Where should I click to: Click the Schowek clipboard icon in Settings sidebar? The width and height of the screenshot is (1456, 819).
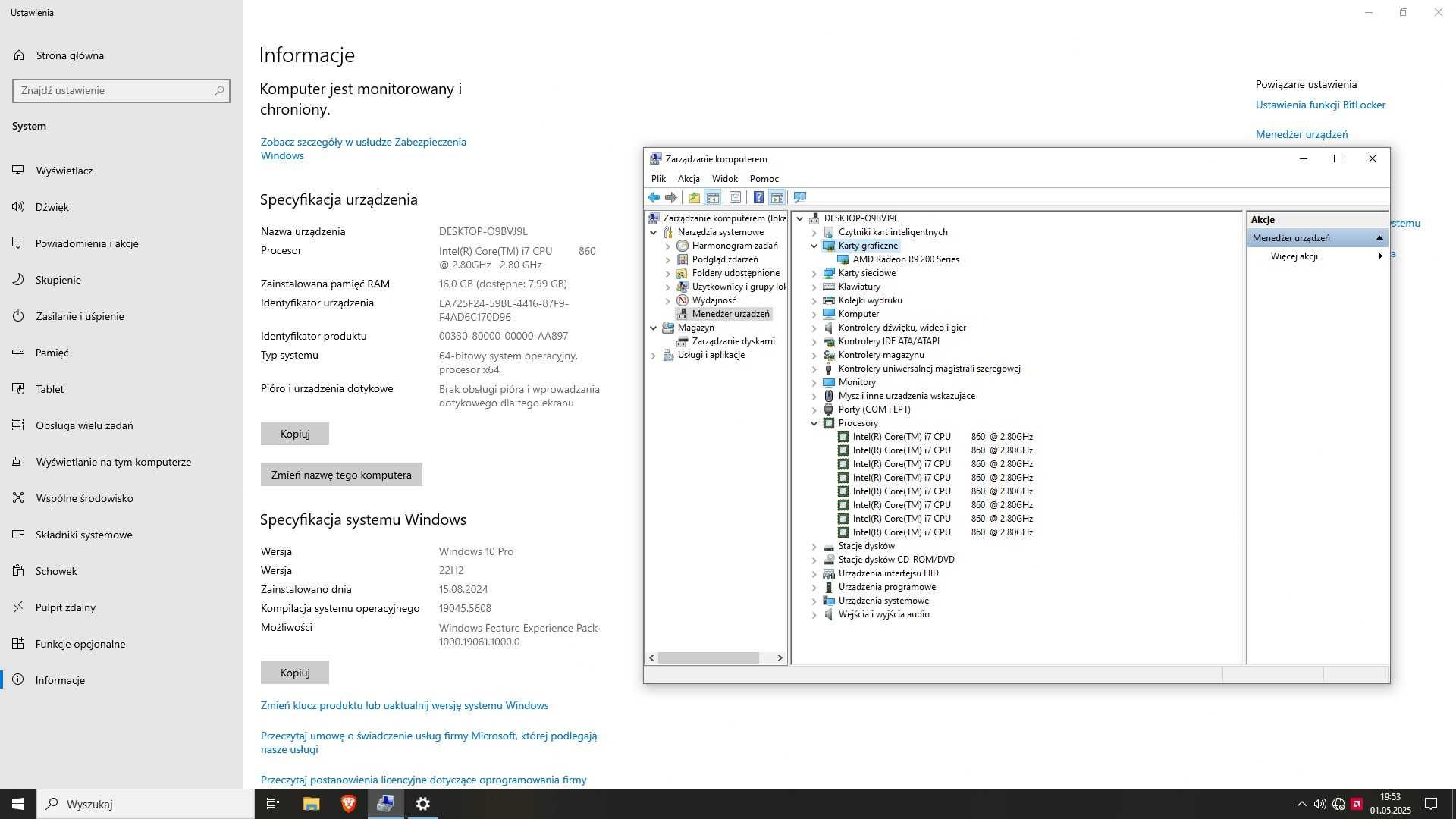(18, 571)
